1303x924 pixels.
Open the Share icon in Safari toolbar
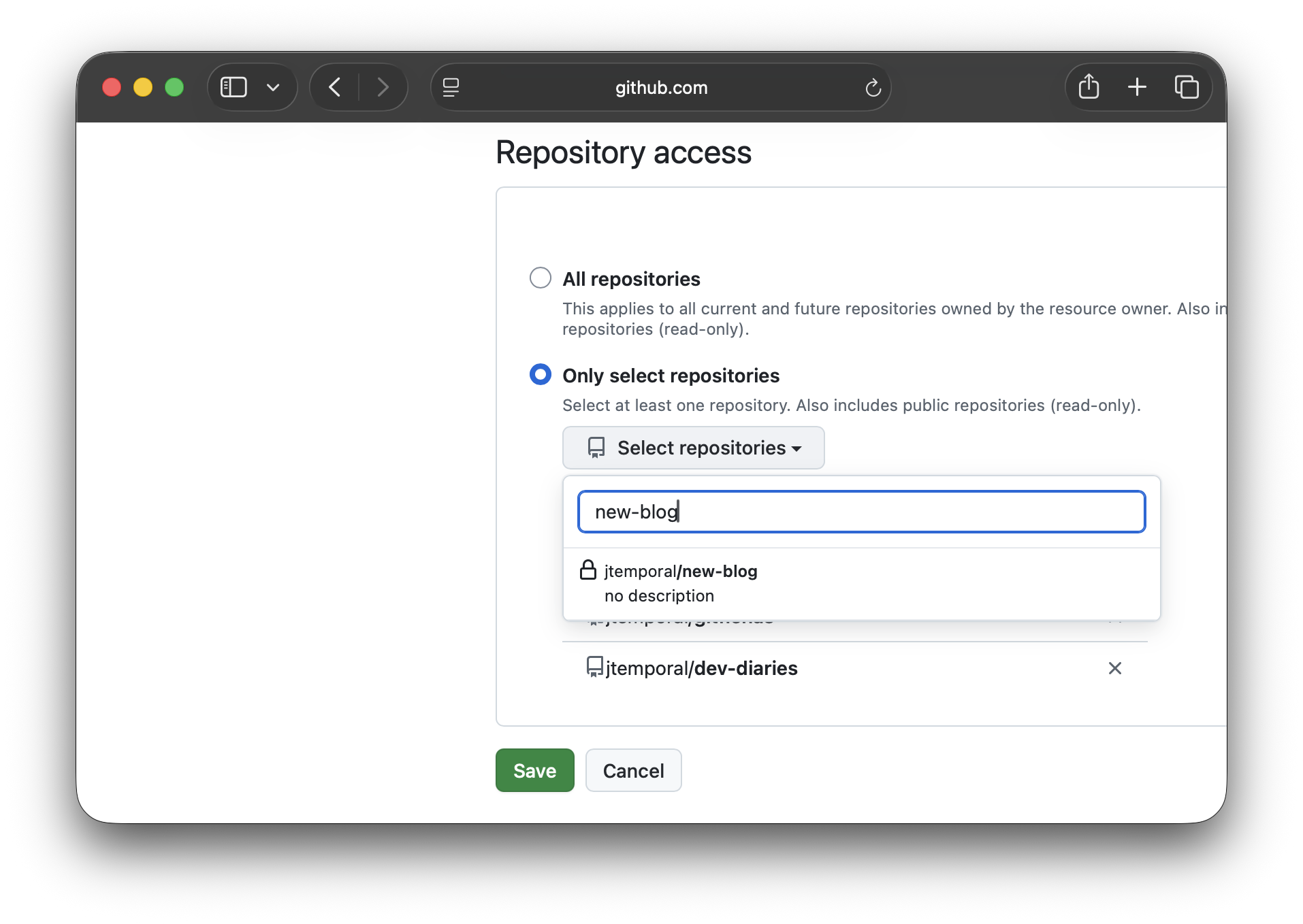coord(1089,86)
